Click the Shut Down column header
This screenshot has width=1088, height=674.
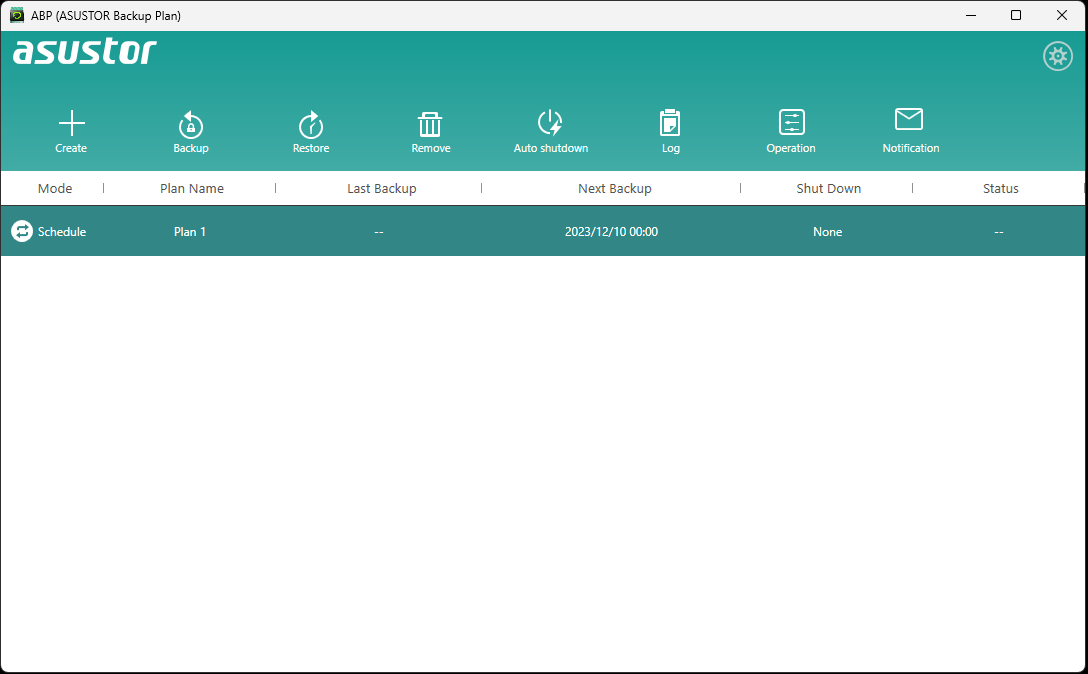tap(828, 188)
